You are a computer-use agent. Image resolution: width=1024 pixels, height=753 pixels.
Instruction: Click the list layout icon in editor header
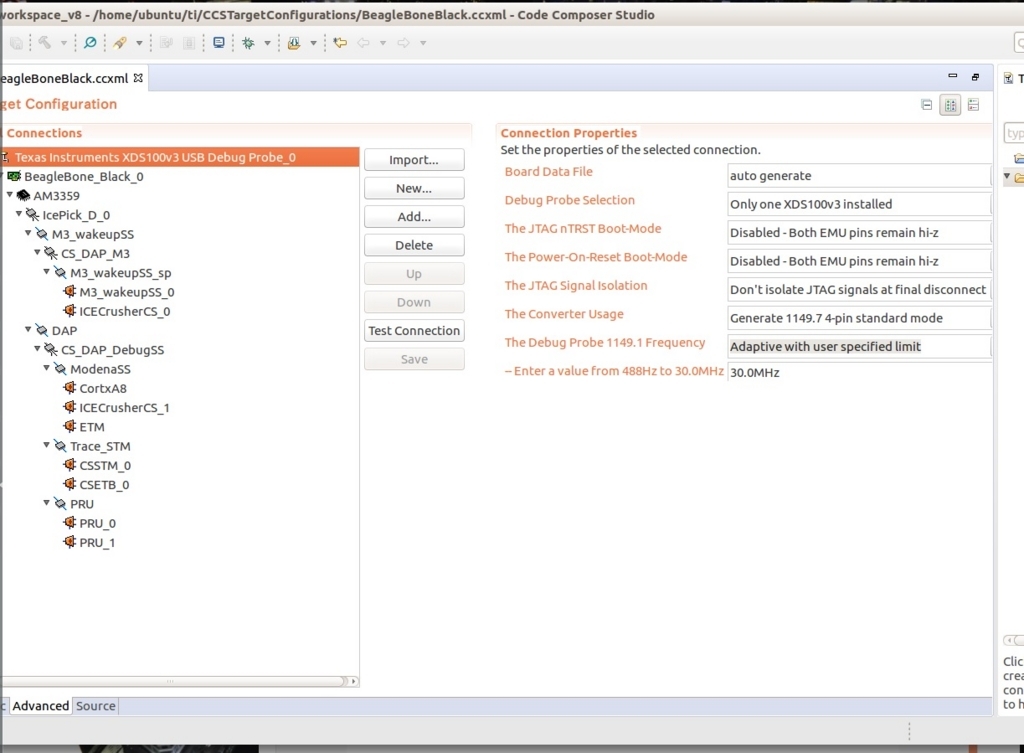click(x=974, y=104)
